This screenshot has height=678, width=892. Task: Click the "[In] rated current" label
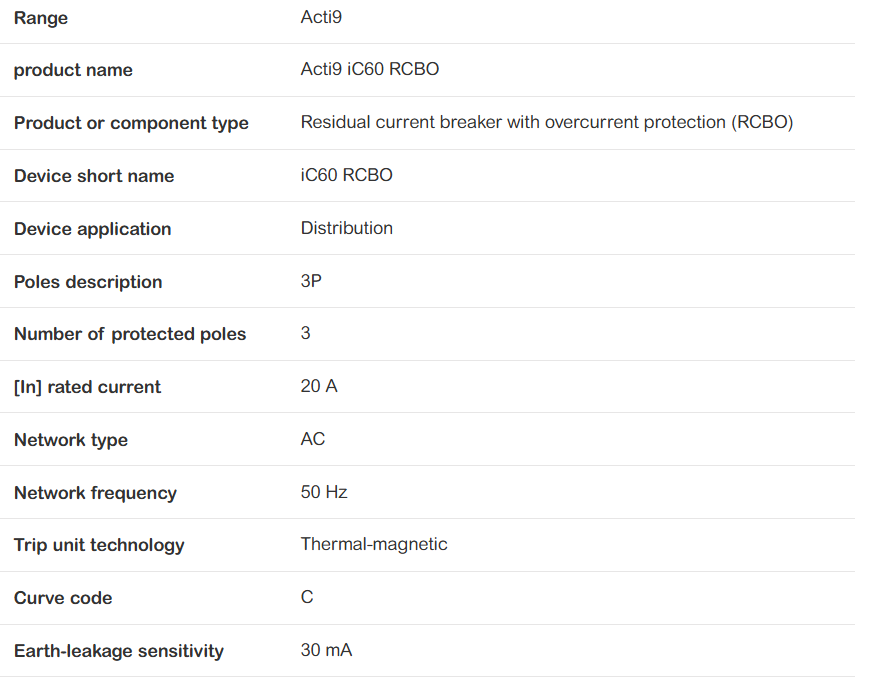point(87,387)
